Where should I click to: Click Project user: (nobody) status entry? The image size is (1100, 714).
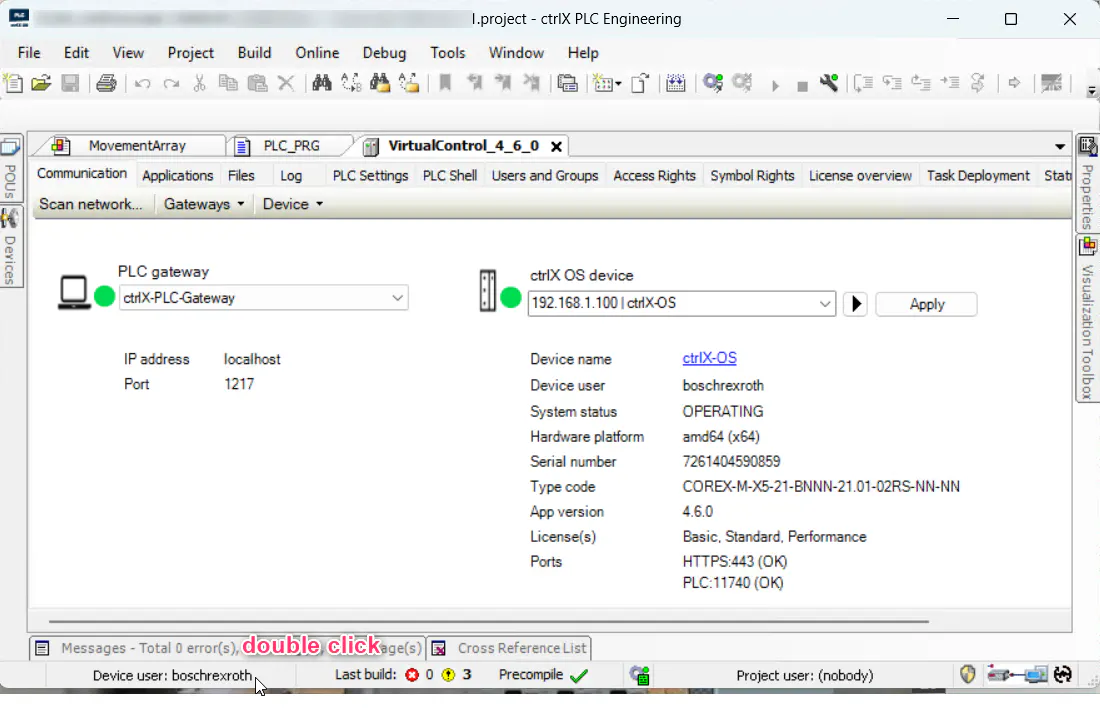coord(805,675)
